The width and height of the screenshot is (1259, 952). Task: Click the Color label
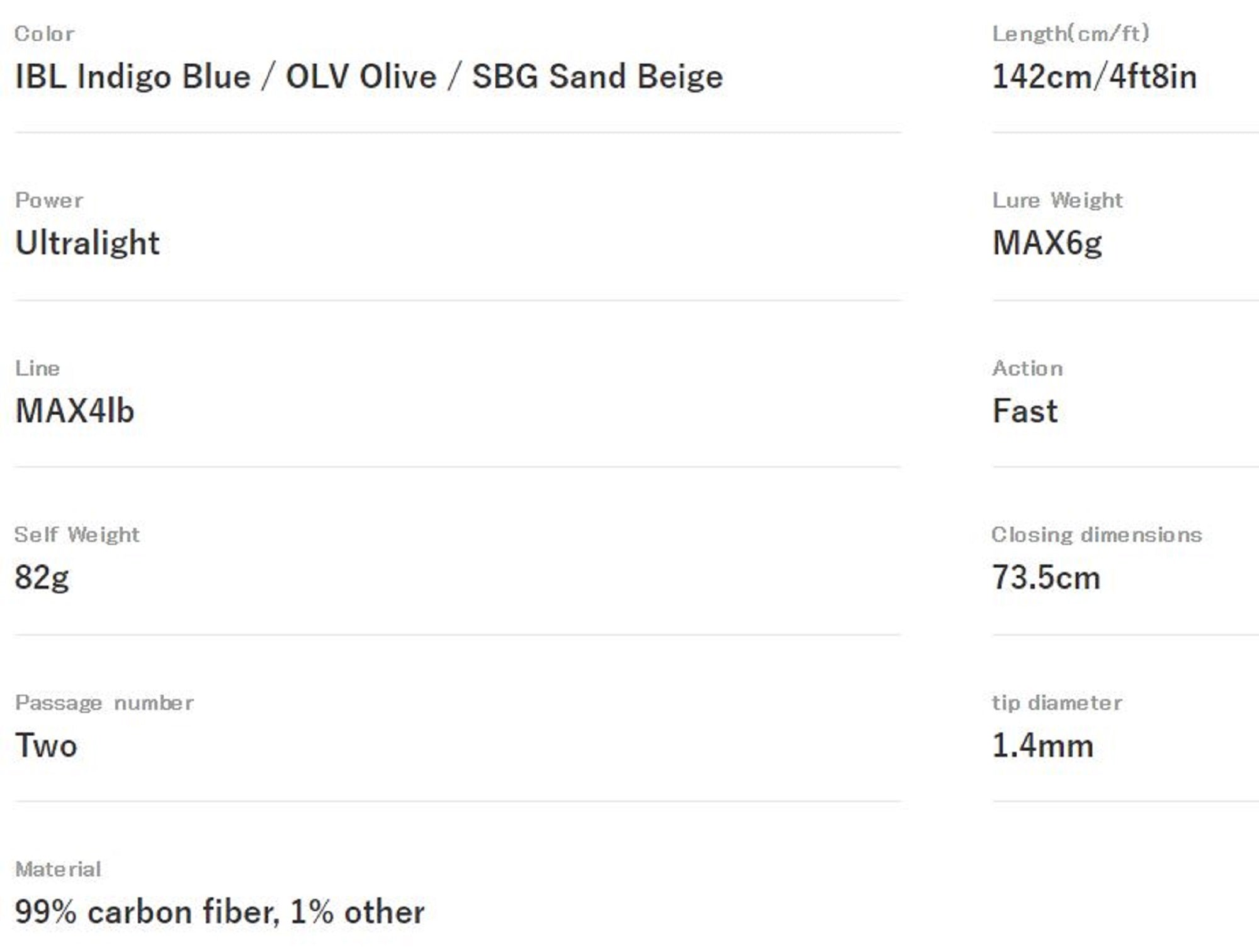coord(44,33)
